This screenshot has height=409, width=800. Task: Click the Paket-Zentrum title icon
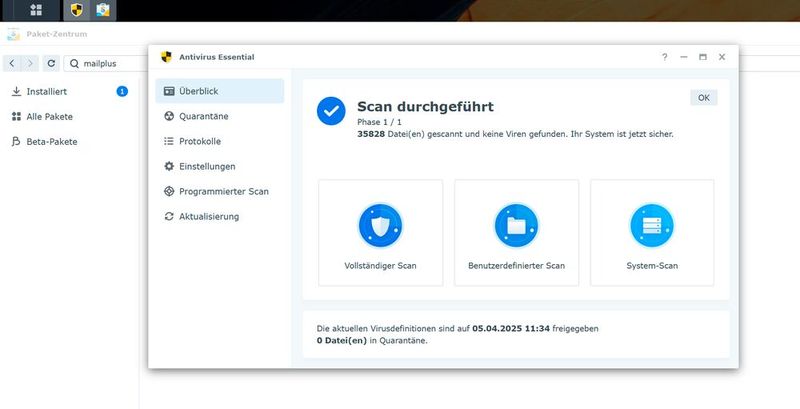point(13,34)
